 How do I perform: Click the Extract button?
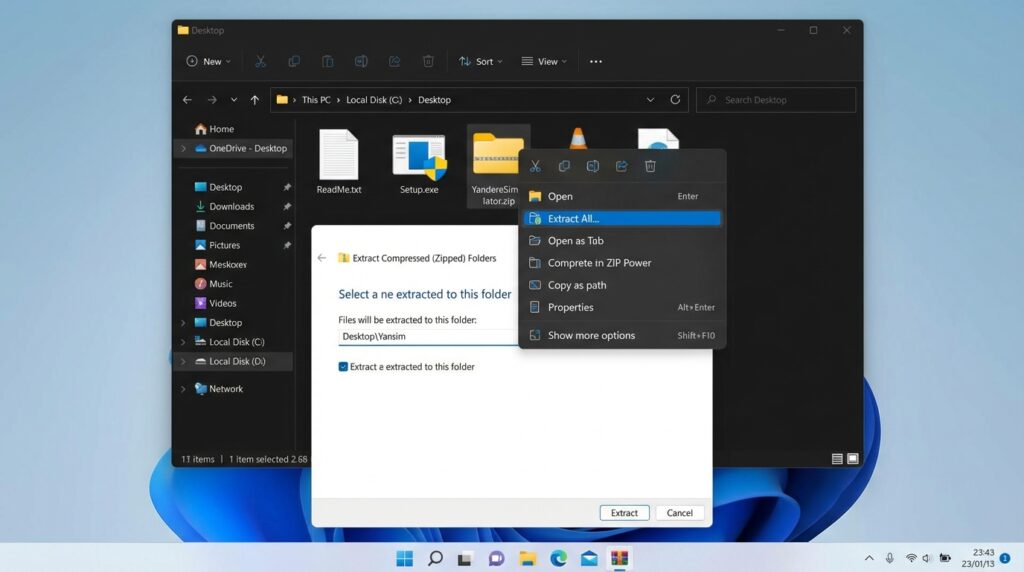(x=624, y=513)
